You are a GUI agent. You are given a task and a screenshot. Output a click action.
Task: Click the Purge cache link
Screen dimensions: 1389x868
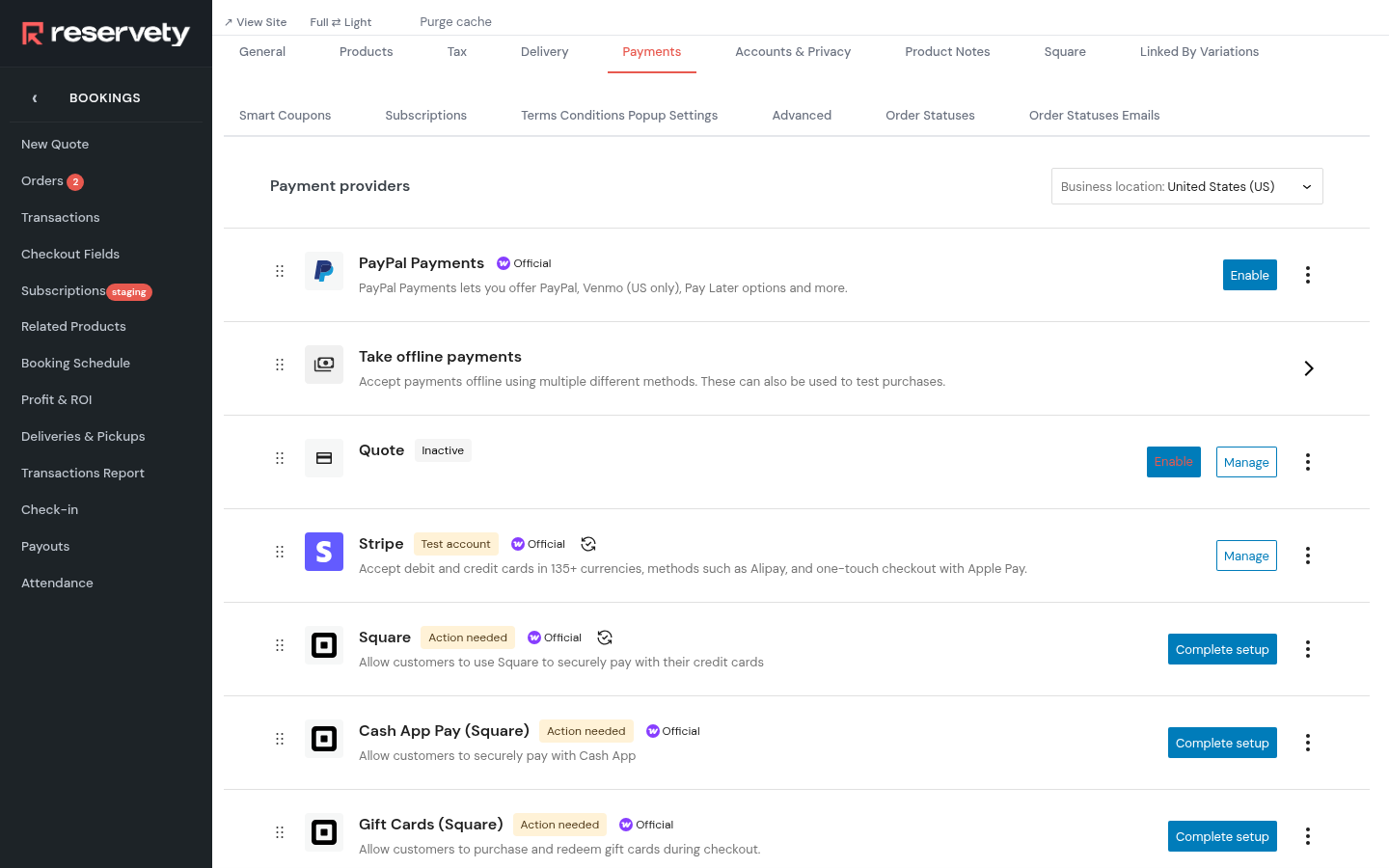[x=456, y=22]
